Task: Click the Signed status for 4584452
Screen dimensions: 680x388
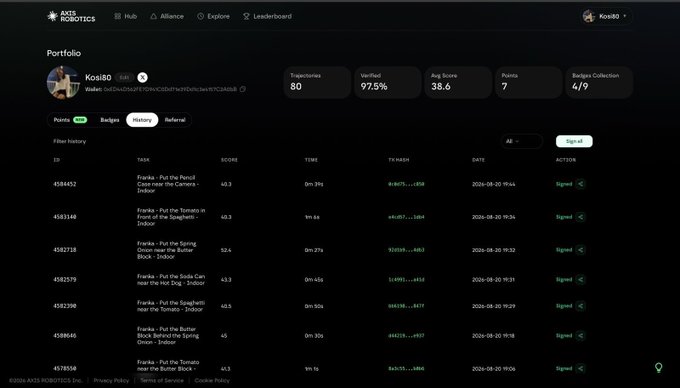Action: pos(564,184)
